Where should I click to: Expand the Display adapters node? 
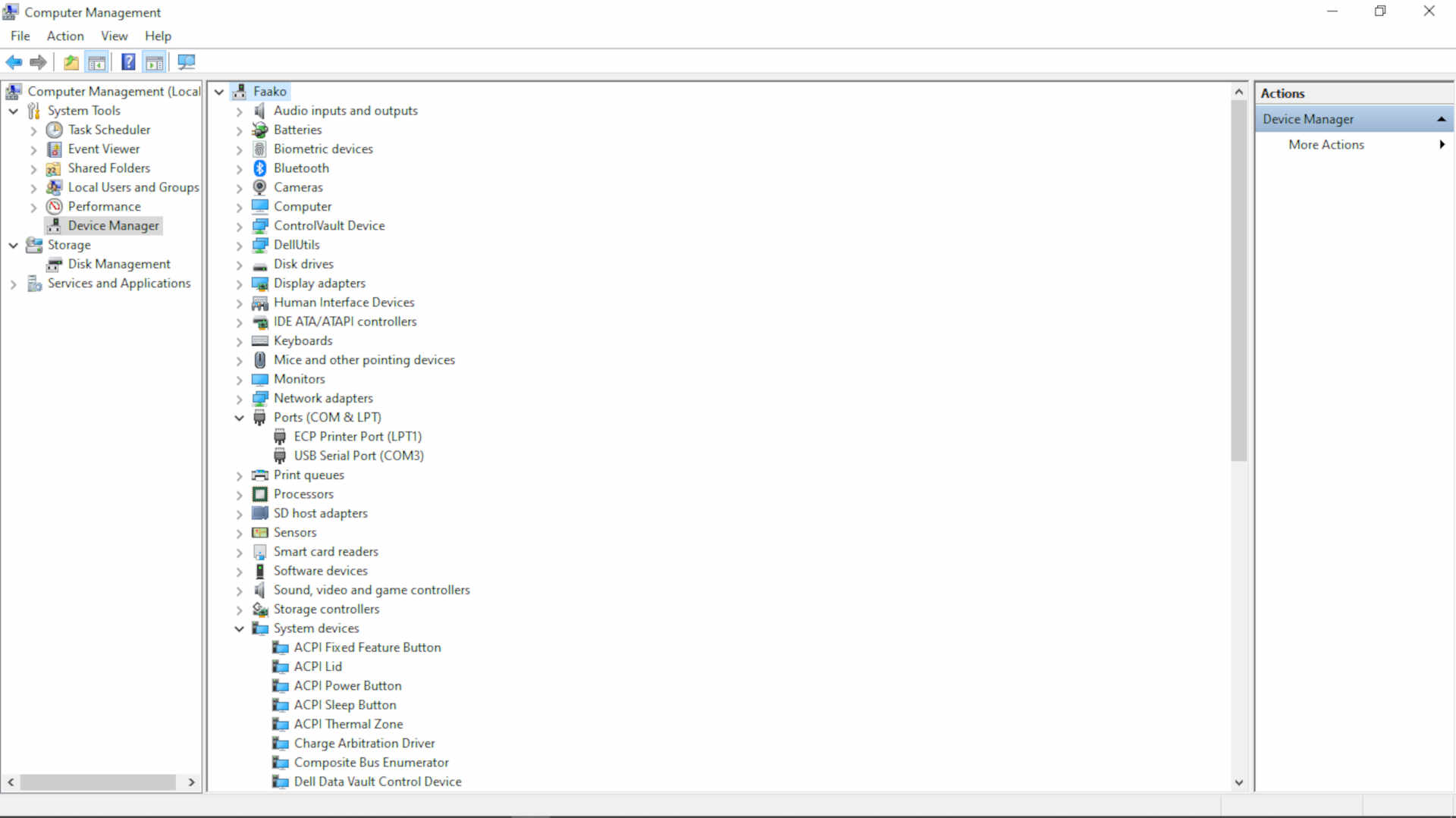(240, 284)
